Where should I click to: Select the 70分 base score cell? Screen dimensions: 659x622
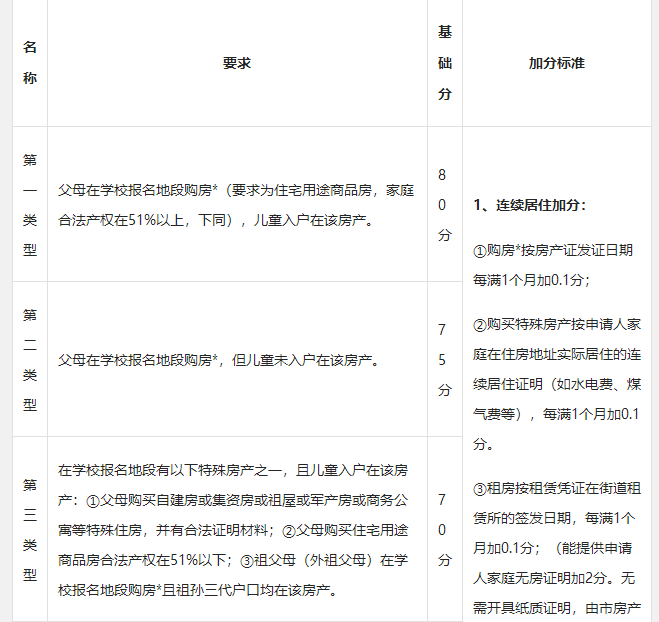point(443,529)
